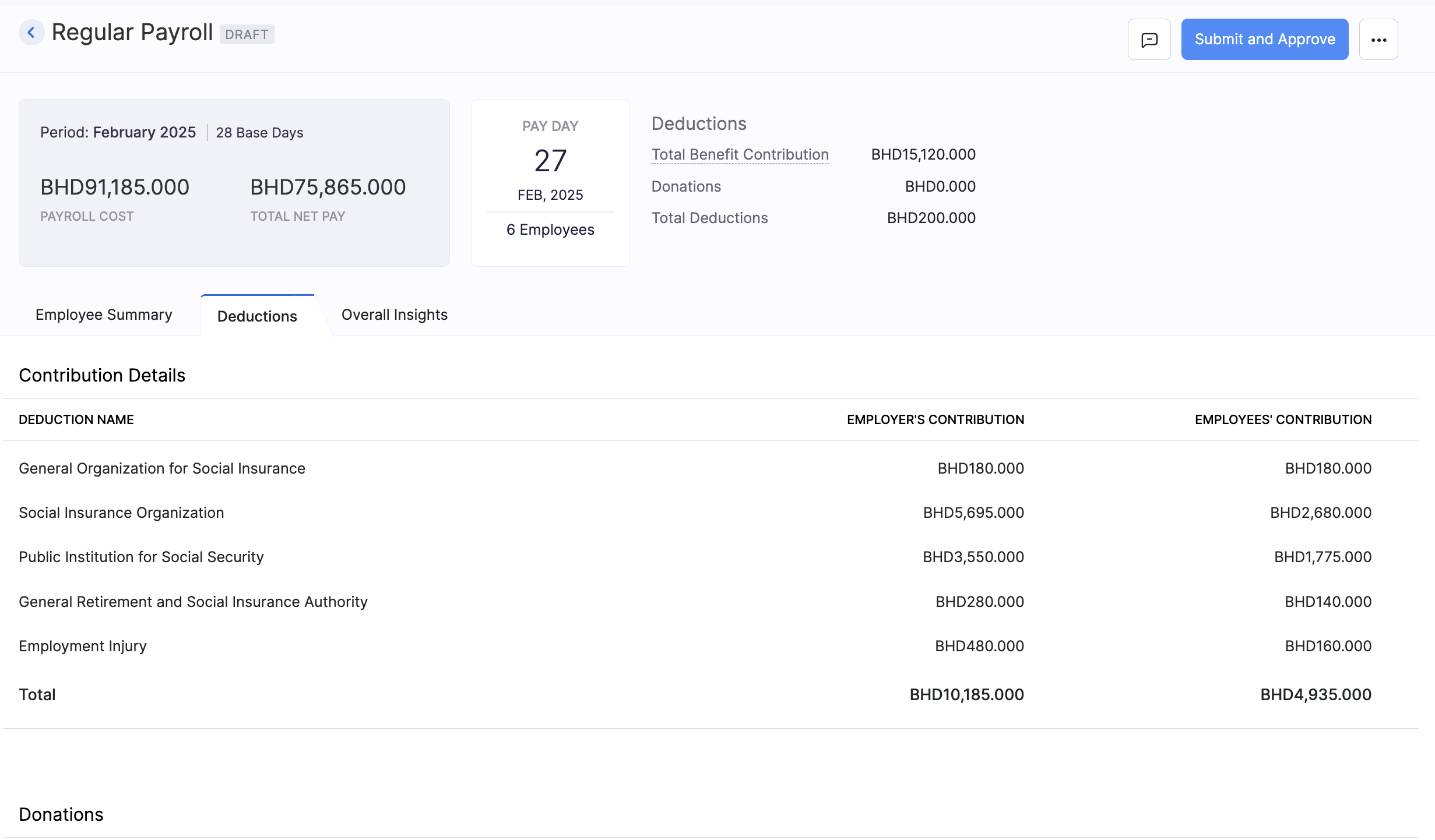Screen dimensions: 1435x840
Task: Click the DRAFT status badge
Action: [247, 34]
